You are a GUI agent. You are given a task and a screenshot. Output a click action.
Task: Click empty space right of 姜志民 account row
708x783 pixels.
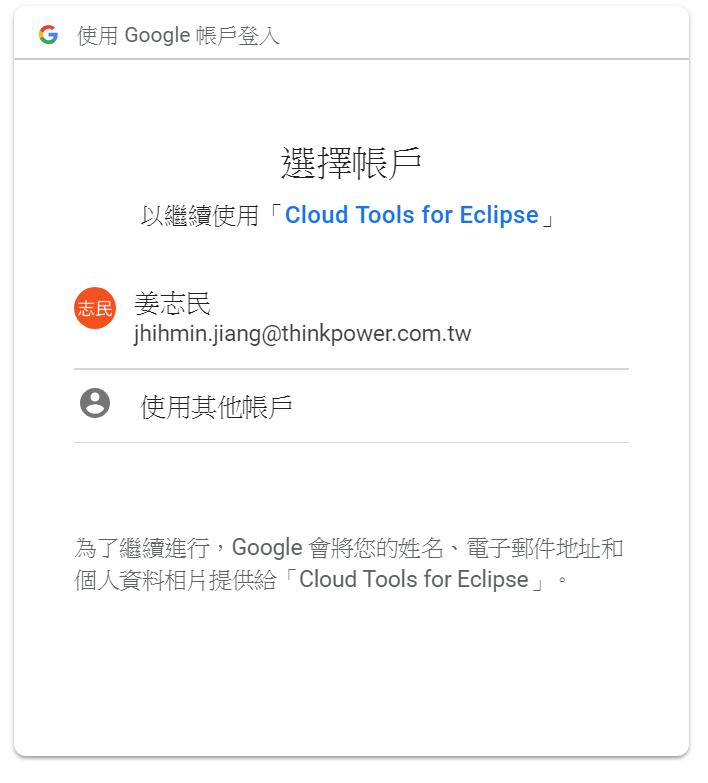pyautogui.click(x=549, y=319)
